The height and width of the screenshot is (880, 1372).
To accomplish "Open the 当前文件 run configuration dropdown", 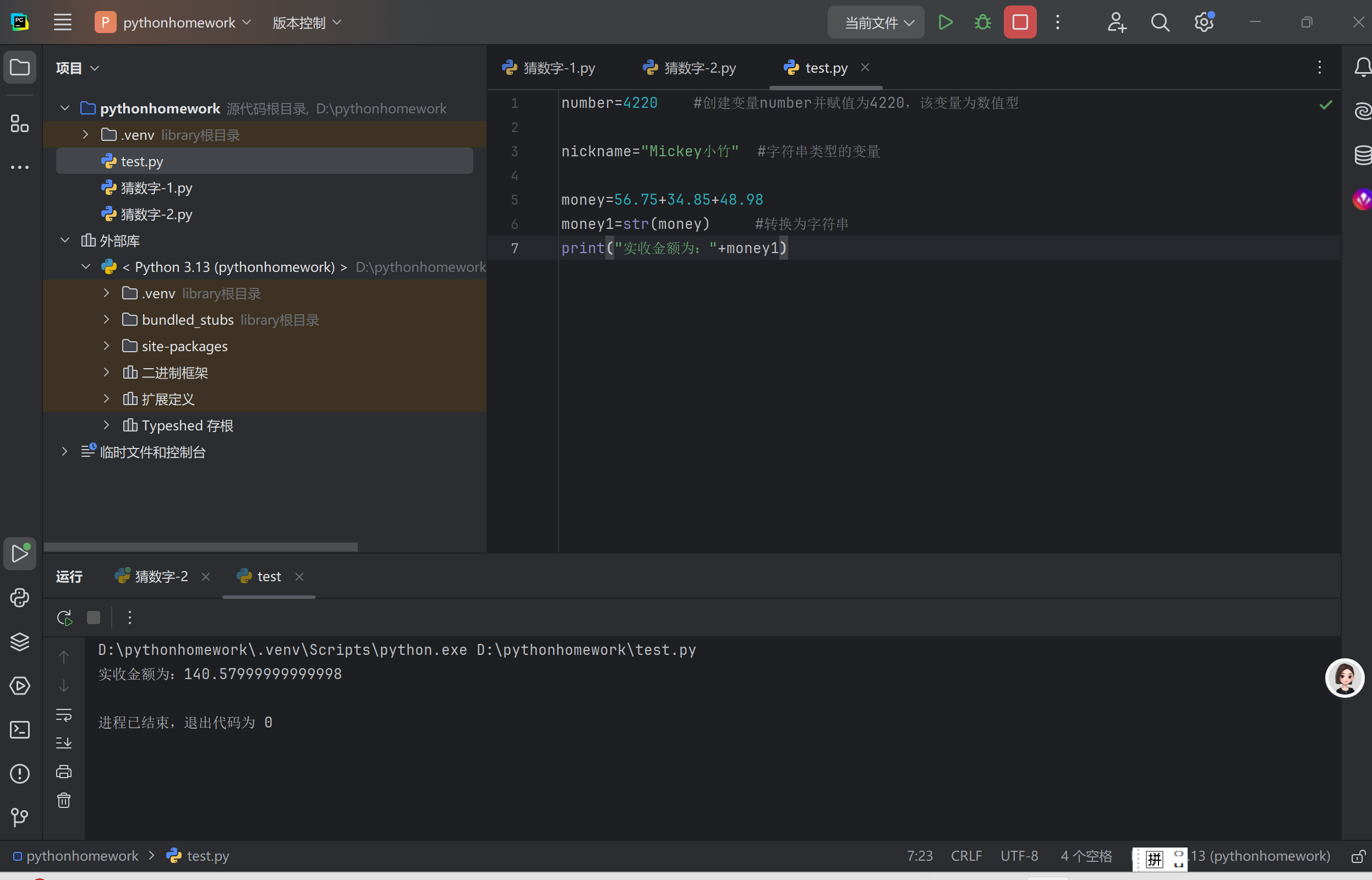I will tap(876, 22).
